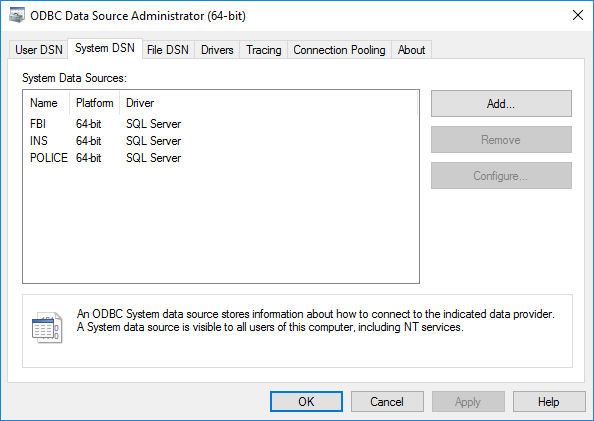594x421 pixels.
Task: Click the Platform column header
Action: [x=95, y=103]
